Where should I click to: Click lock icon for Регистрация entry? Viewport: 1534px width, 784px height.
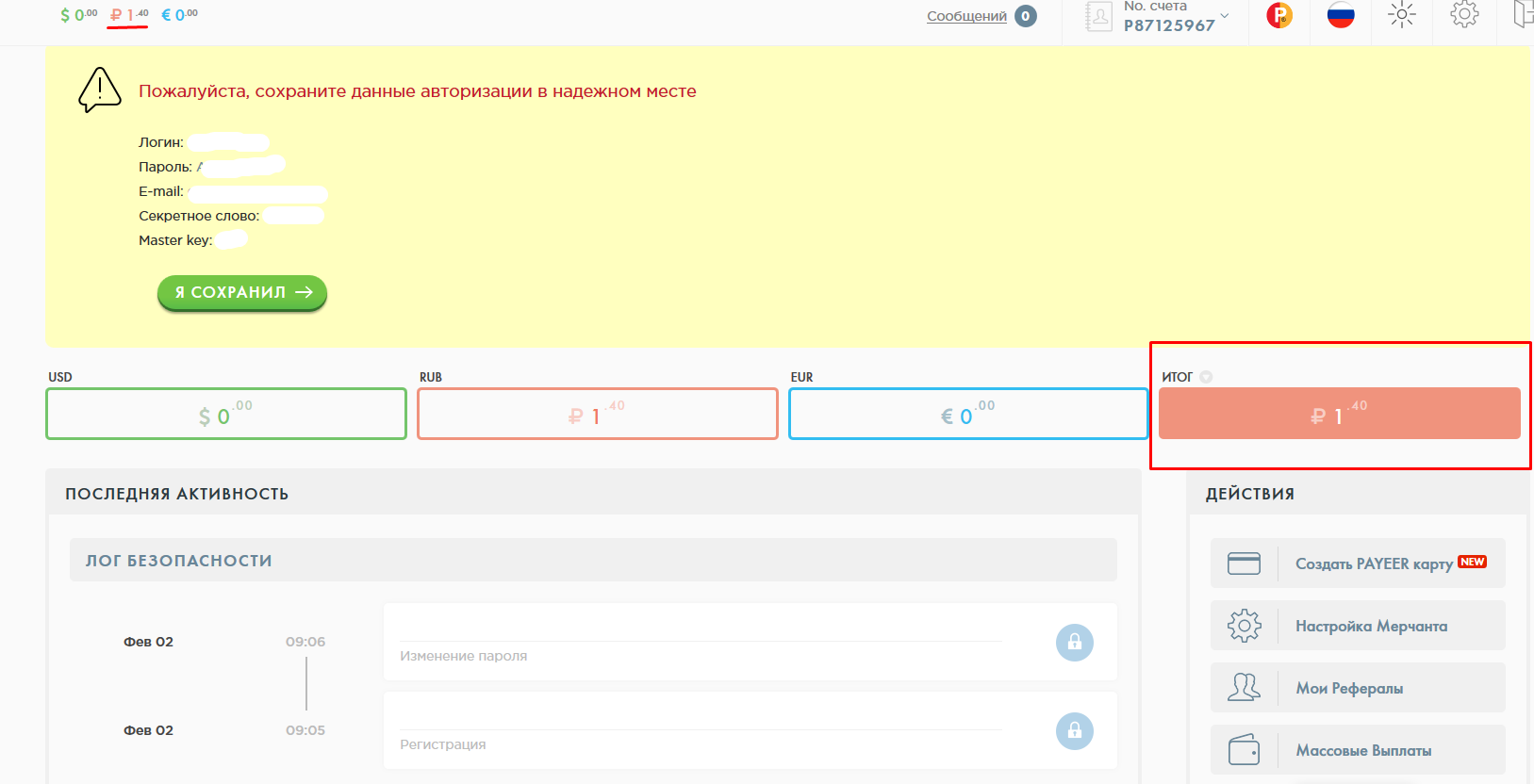pyautogui.click(x=1074, y=731)
